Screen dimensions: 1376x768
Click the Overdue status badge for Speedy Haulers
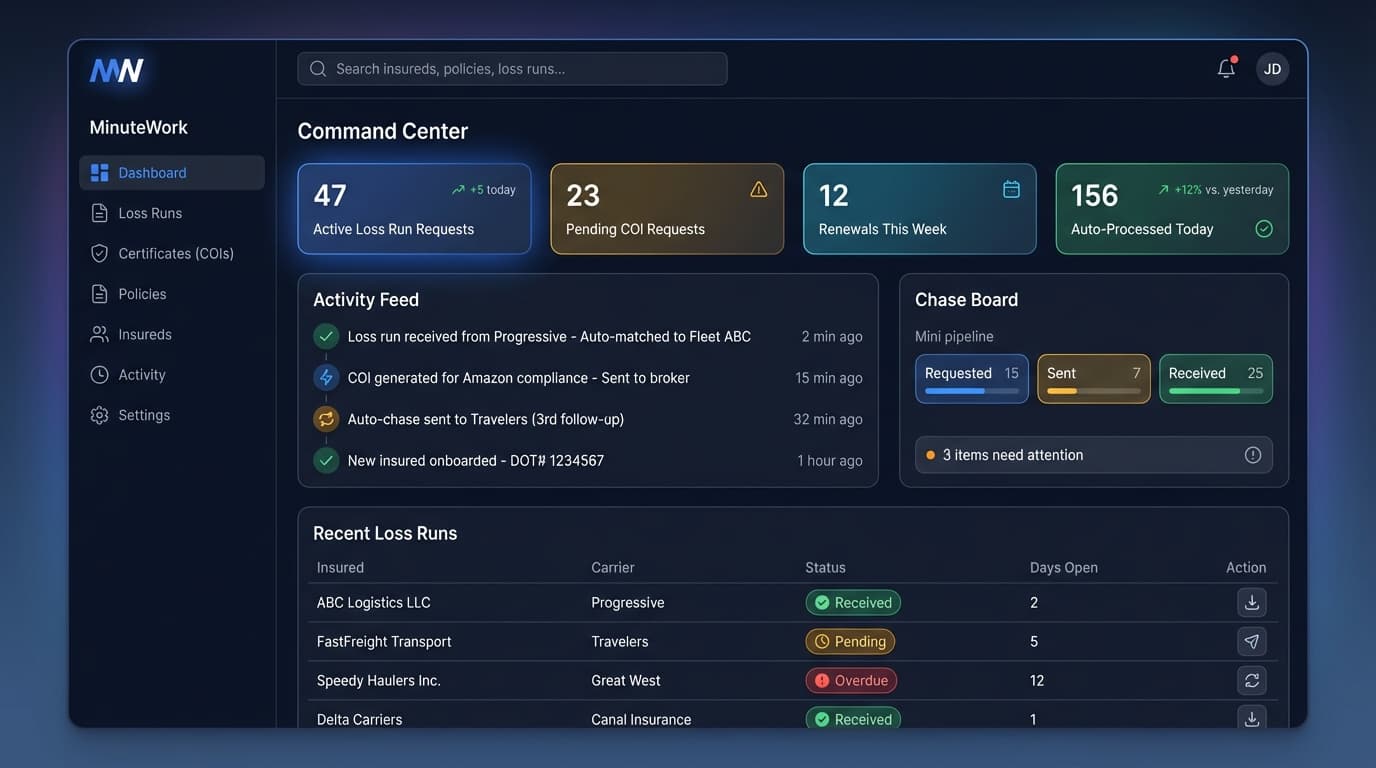pos(850,680)
